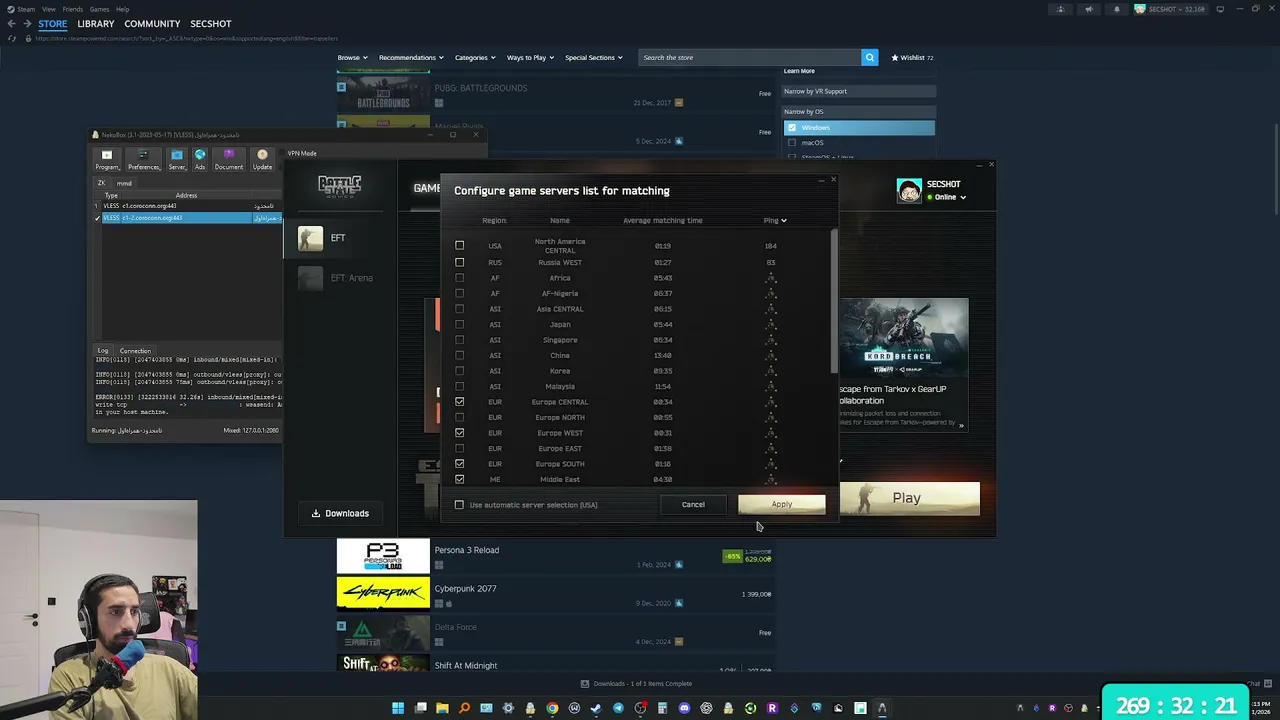Go forward in Steam navigation

(x=26, y=24)
